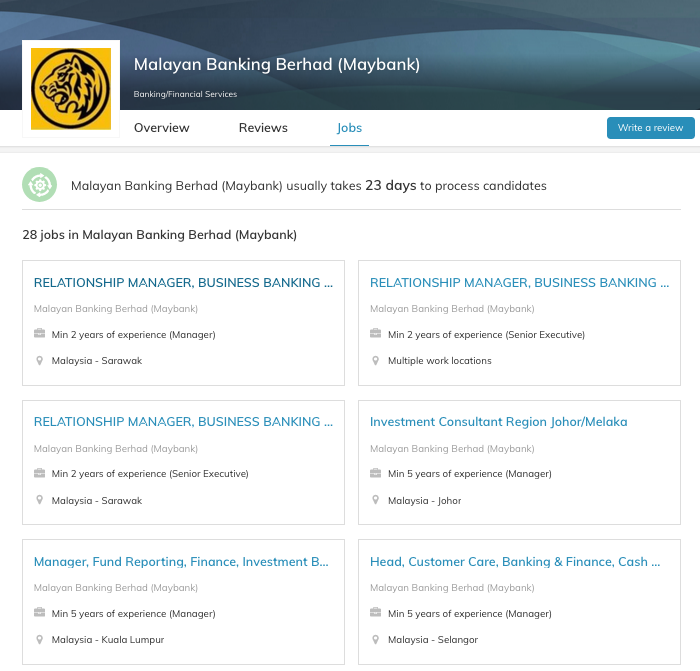The height and width of the screenshot is (671, 700).
Task: Open the Overview tab
Action: pos(162,128)
